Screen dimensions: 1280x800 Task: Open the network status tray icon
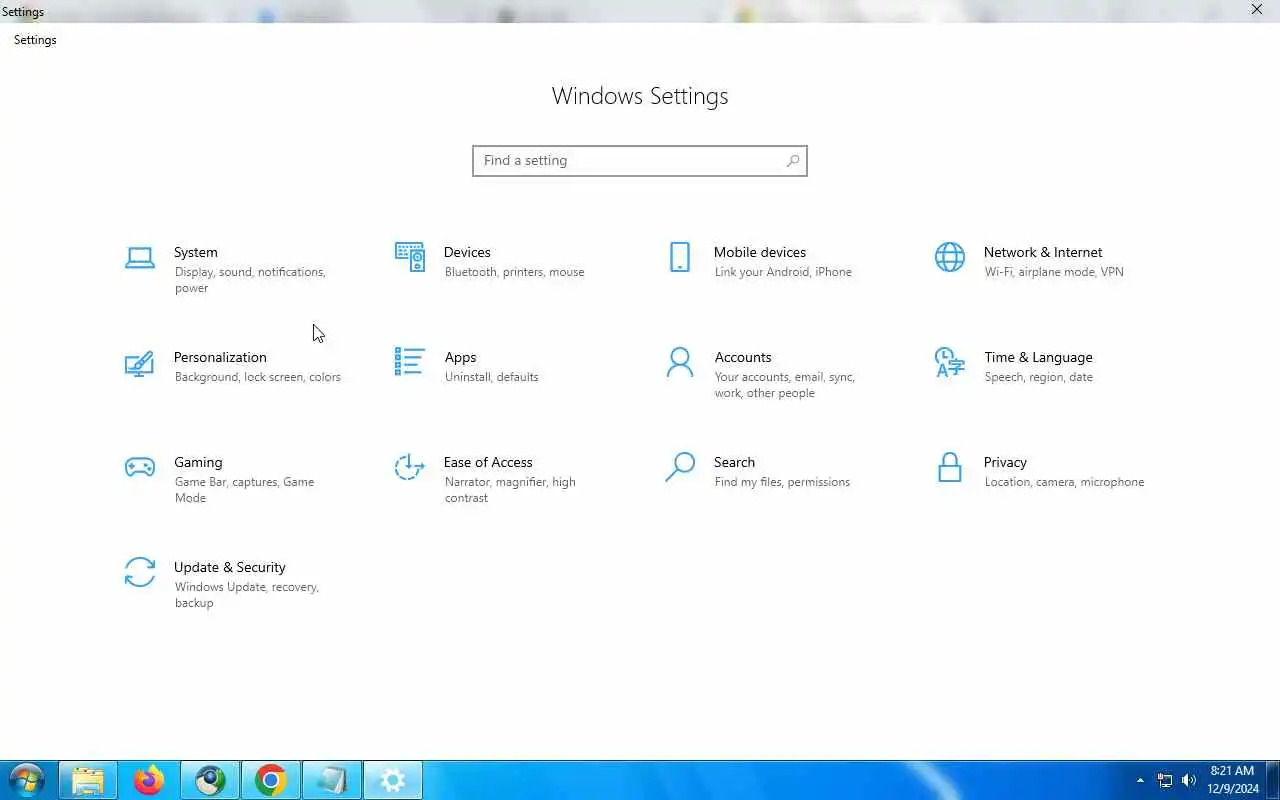[x=1165, y=780]
